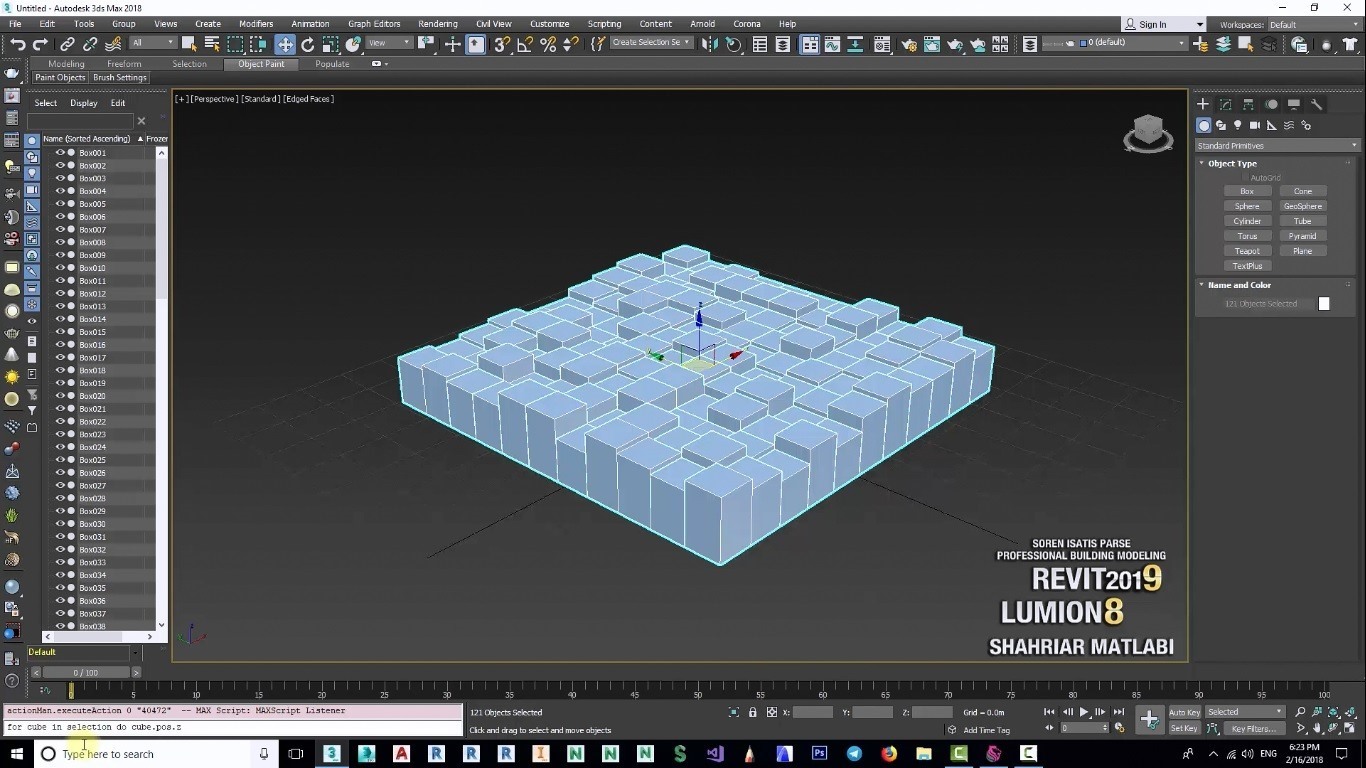Click the time slider 0 / 100 handle
Image resolution: width=1366 pixels, height=768 pixels.
tap(86, 673)
